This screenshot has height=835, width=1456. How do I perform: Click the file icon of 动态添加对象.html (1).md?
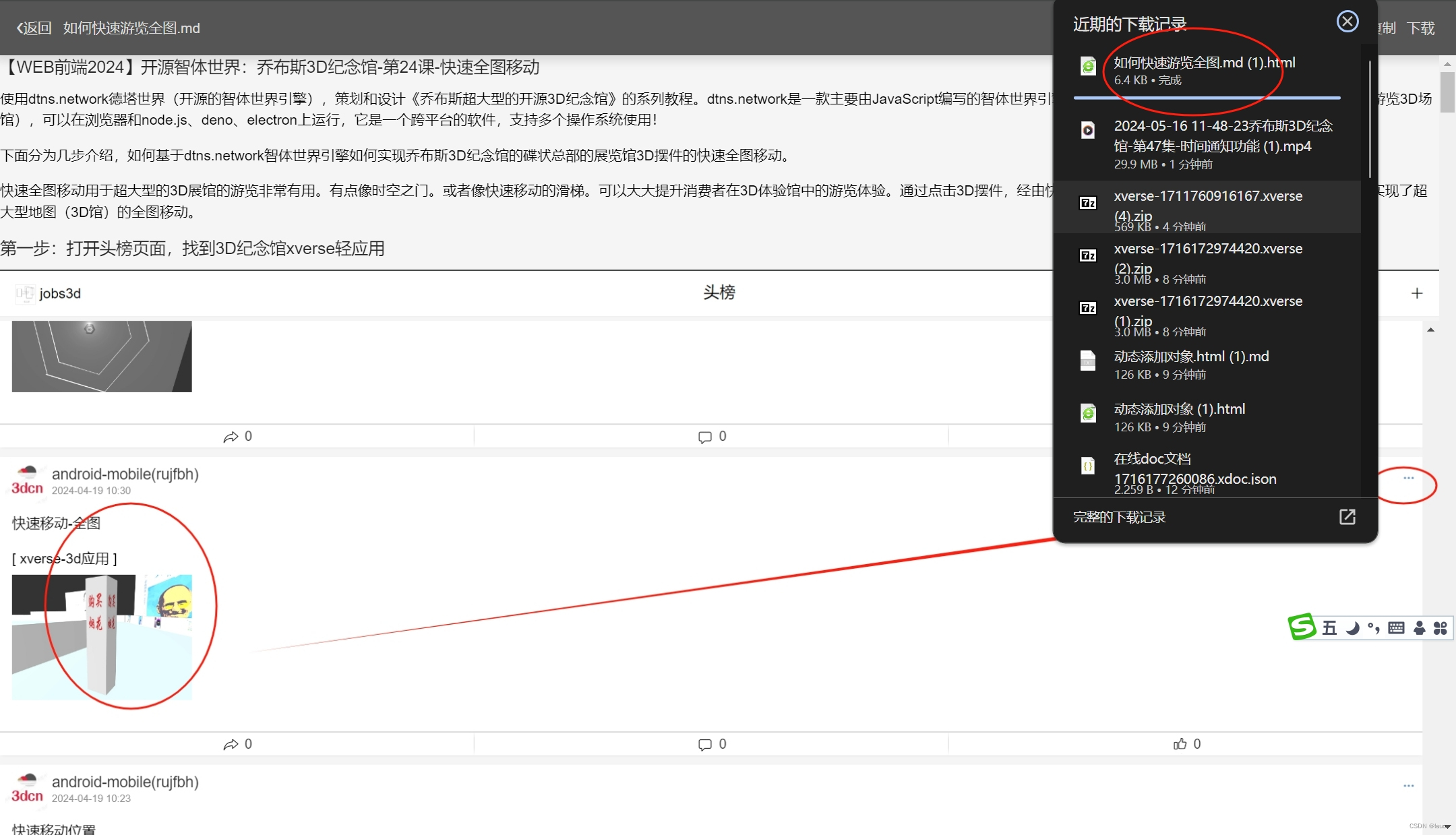[1088, 361]
